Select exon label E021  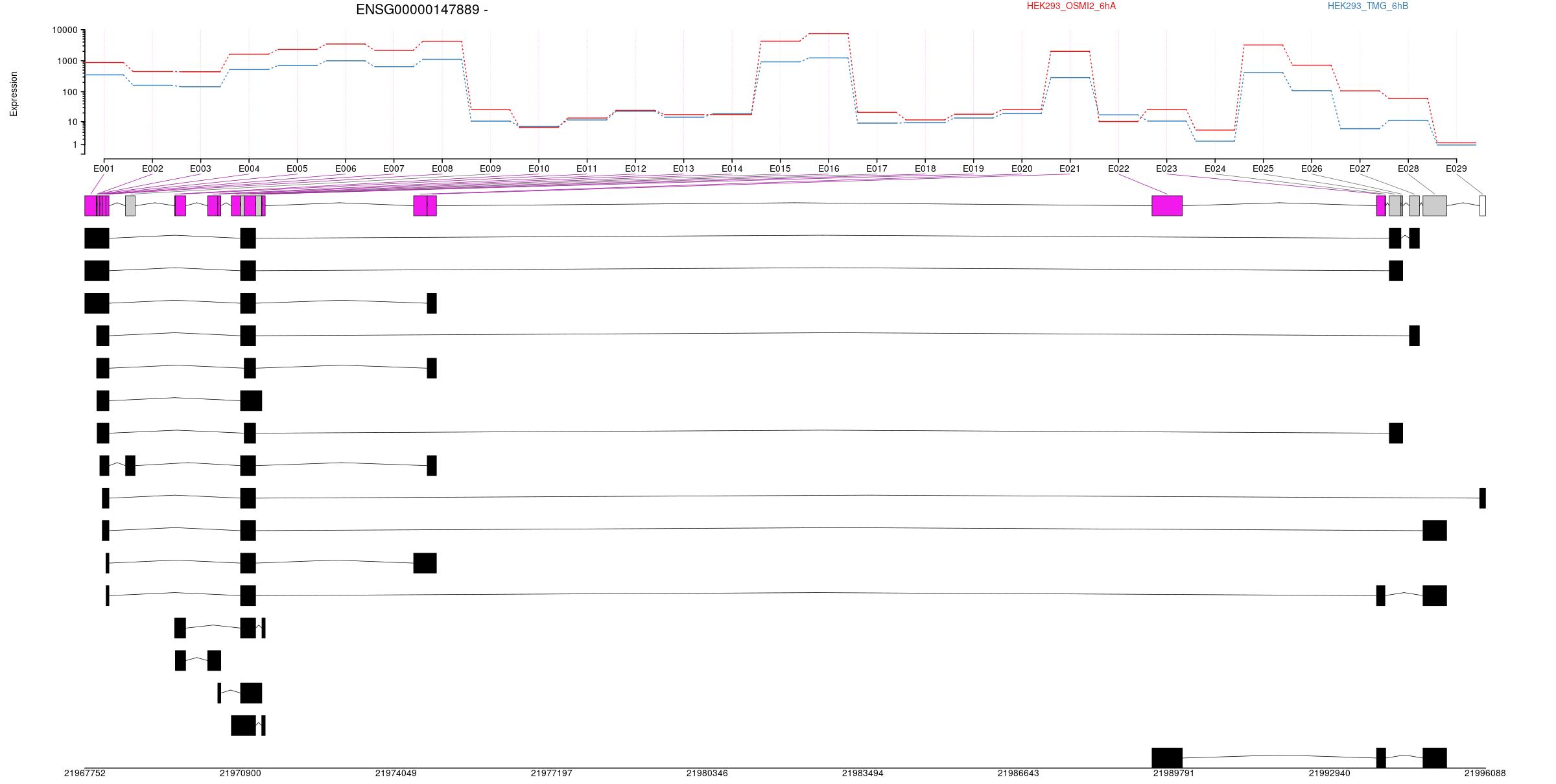(1070, 168)
